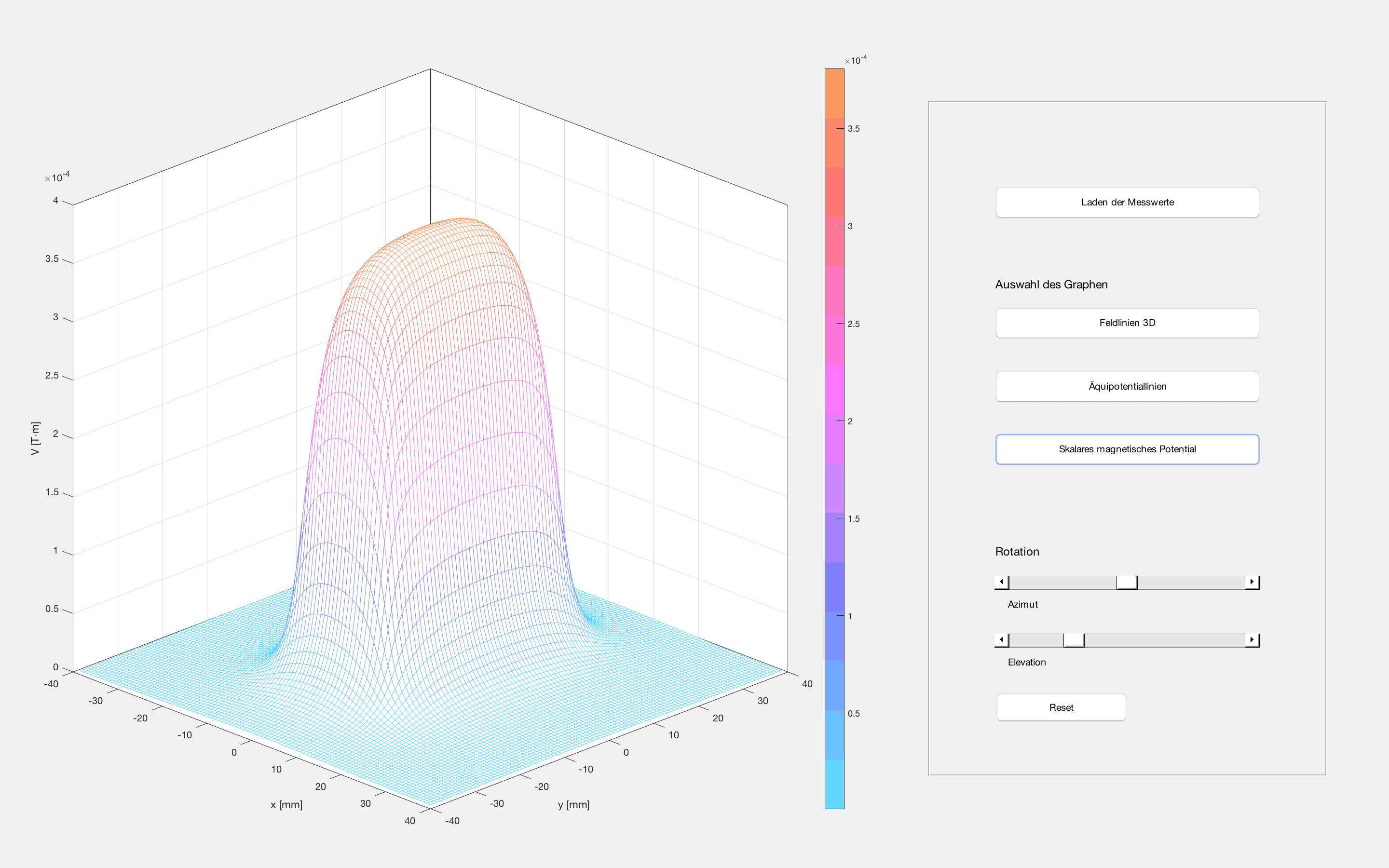Click Elevation track right of the thumb
The height and width of the screenshot is (868, 1389).
(x=1165, y=640)
